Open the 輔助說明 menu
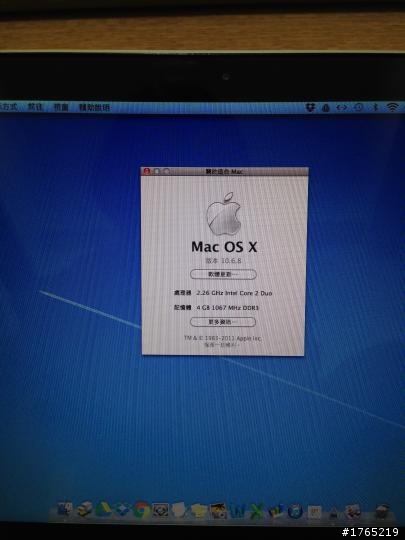The image size is (405, 540). (94, 107)
